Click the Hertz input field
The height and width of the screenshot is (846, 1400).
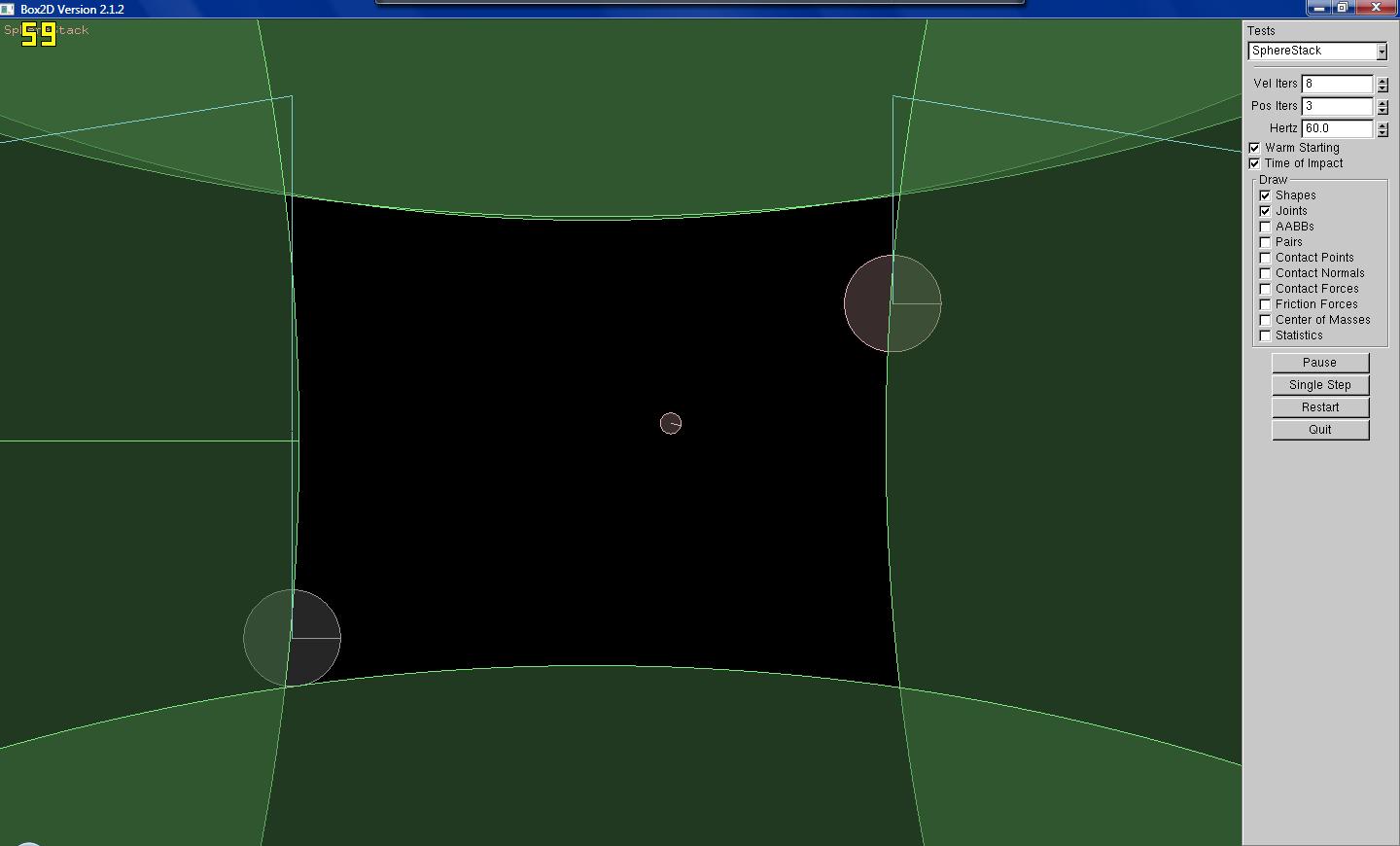click(1337, 128)
